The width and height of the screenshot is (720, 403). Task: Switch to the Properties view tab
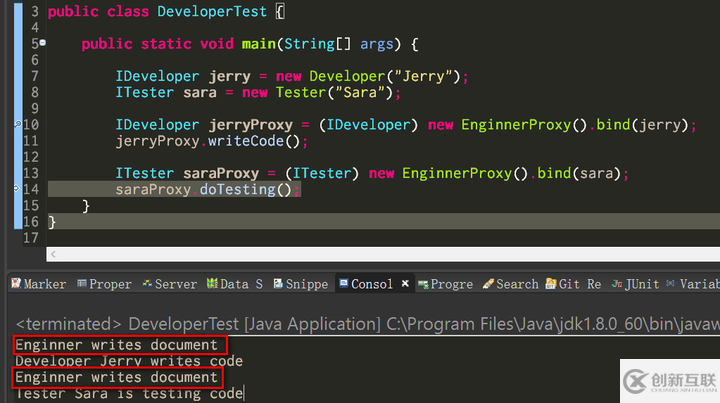[x=104, y=284]
